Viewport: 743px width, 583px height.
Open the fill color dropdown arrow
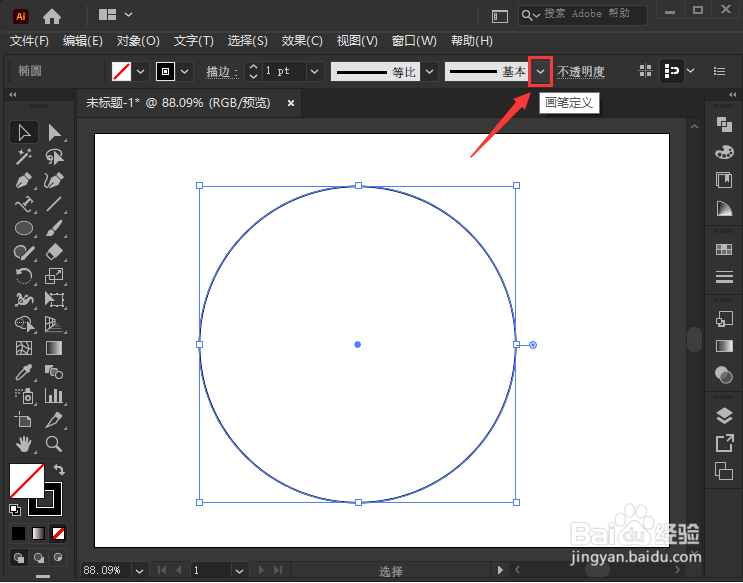pos(140,72)
